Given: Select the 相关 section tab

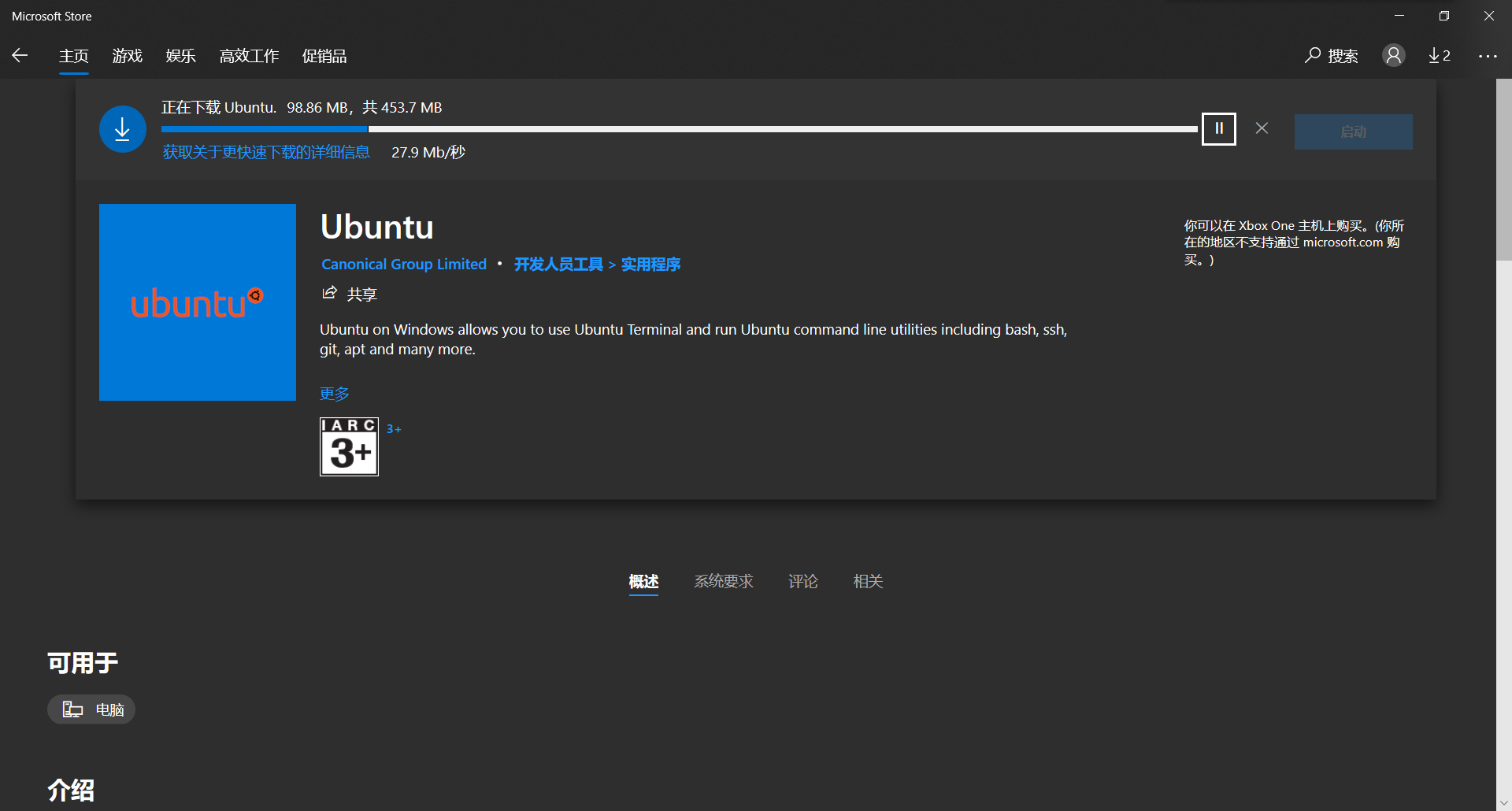Looking at the screenshot, I should tap(868, 581).
